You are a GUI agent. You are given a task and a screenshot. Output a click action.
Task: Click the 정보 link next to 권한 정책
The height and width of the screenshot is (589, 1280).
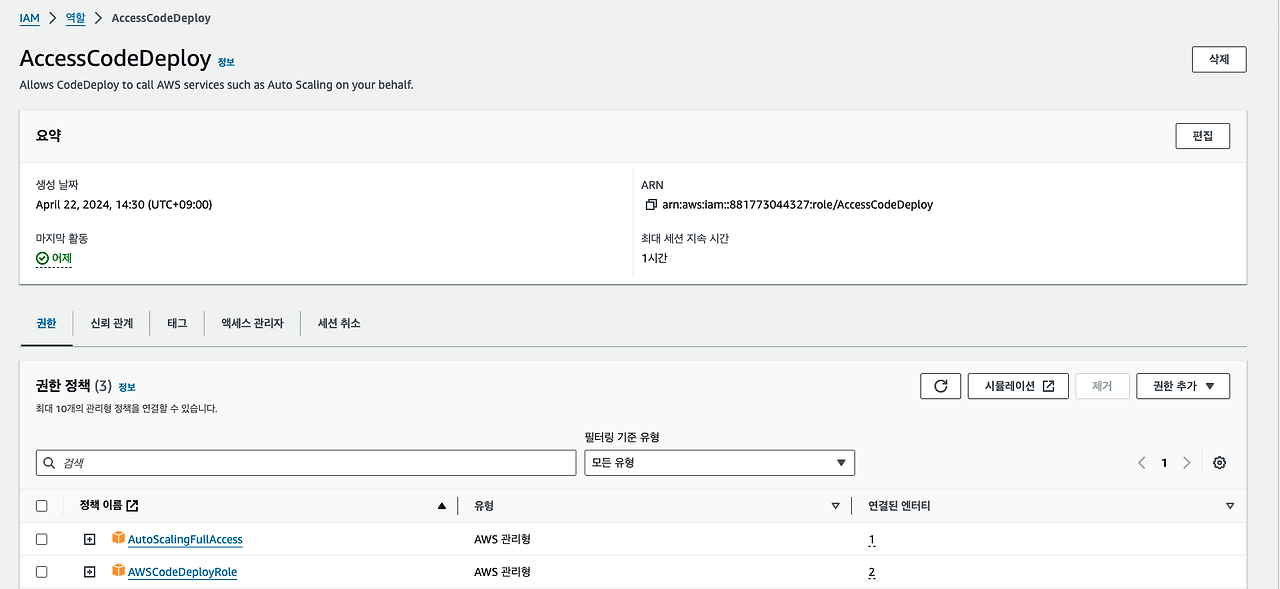127,387
